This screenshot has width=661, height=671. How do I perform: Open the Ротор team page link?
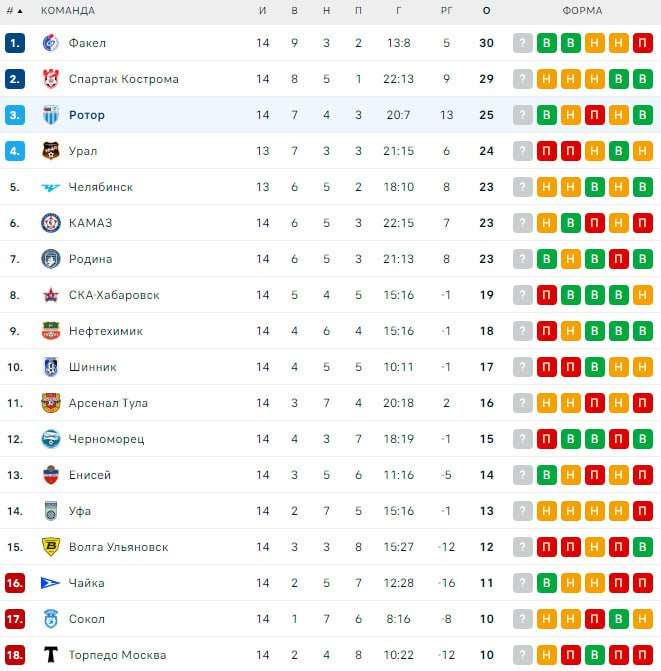[87, 115]
